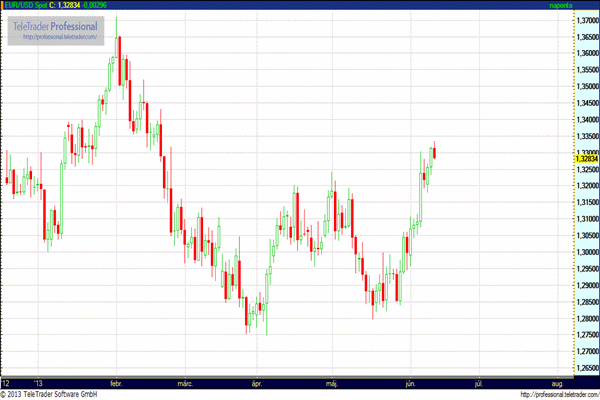Click the EUR/USD Spot symbol label
This screenshot has height=400, width=600.
(28, 6)
